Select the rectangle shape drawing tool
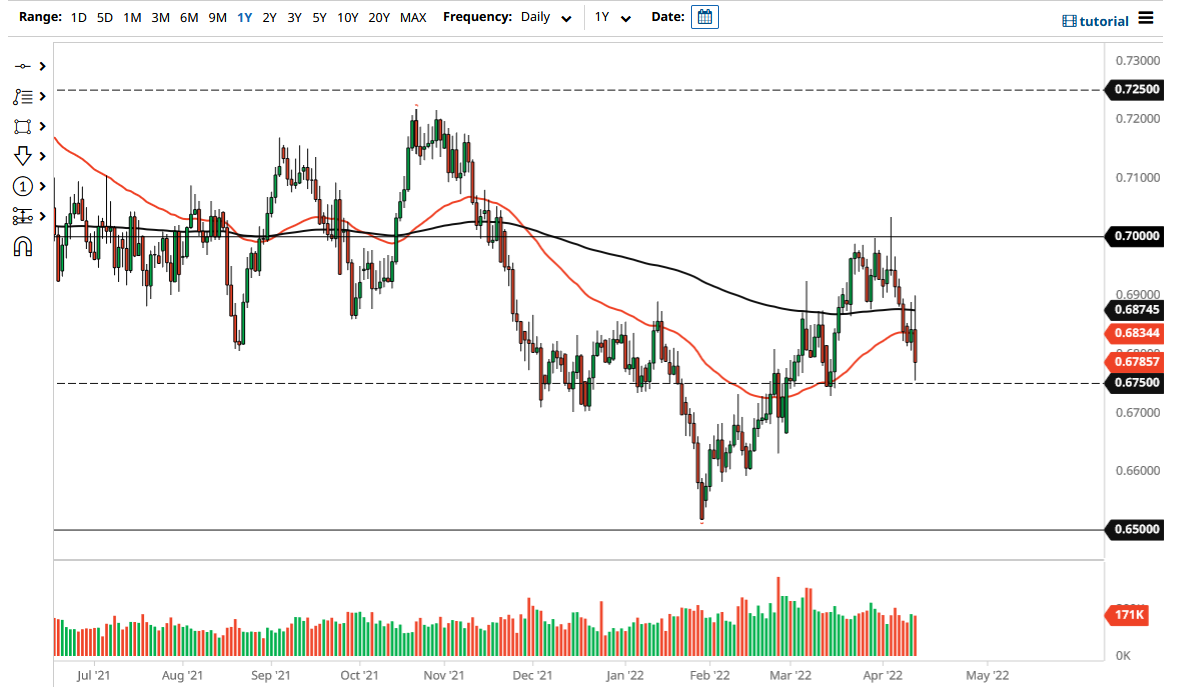Screen dimensions: 1177x699 23,126
